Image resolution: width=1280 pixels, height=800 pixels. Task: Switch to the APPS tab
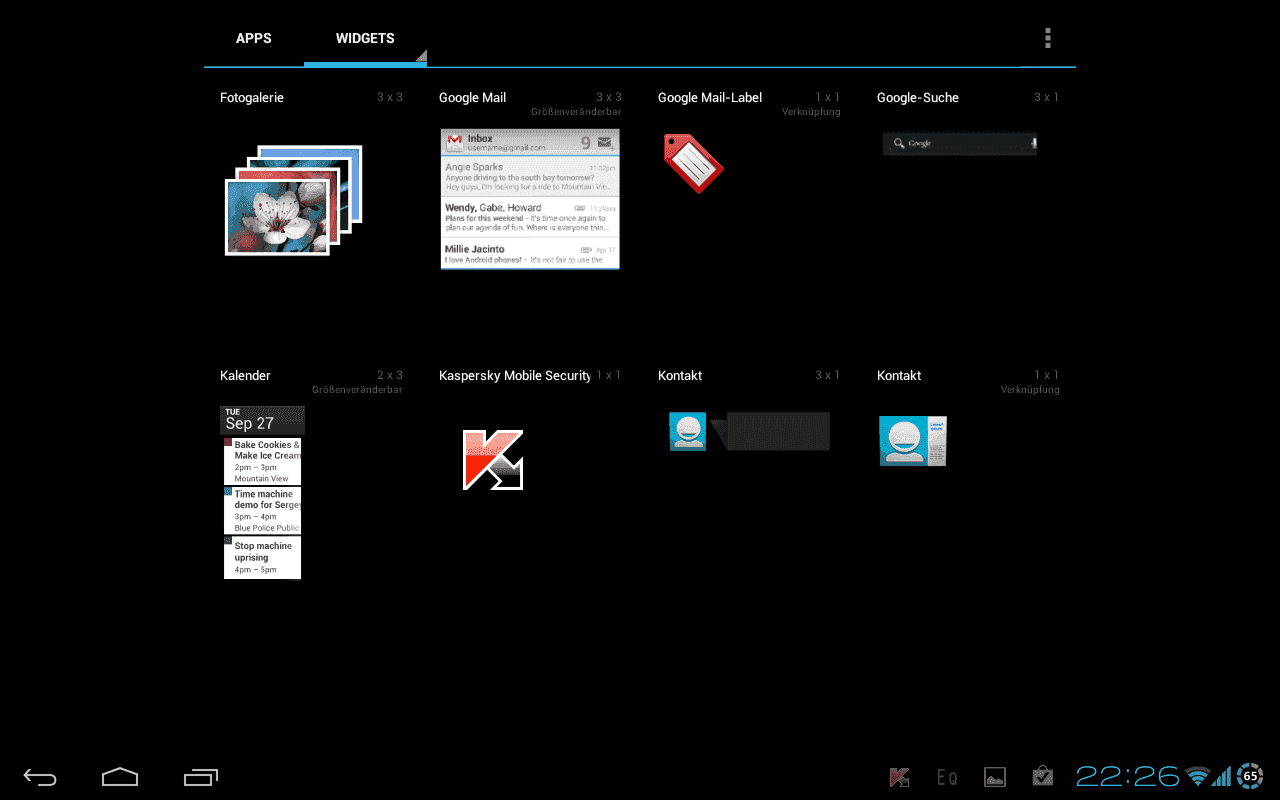click(254, 38)
